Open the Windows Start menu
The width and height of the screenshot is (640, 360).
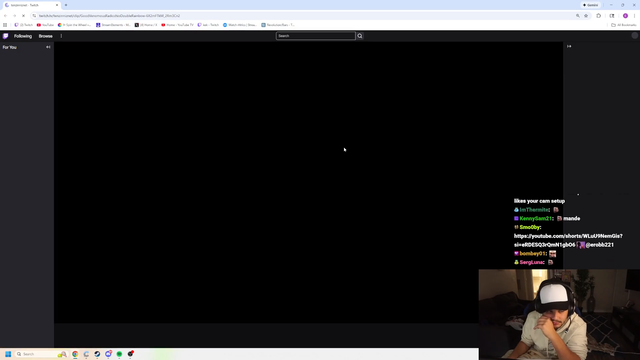8,354
